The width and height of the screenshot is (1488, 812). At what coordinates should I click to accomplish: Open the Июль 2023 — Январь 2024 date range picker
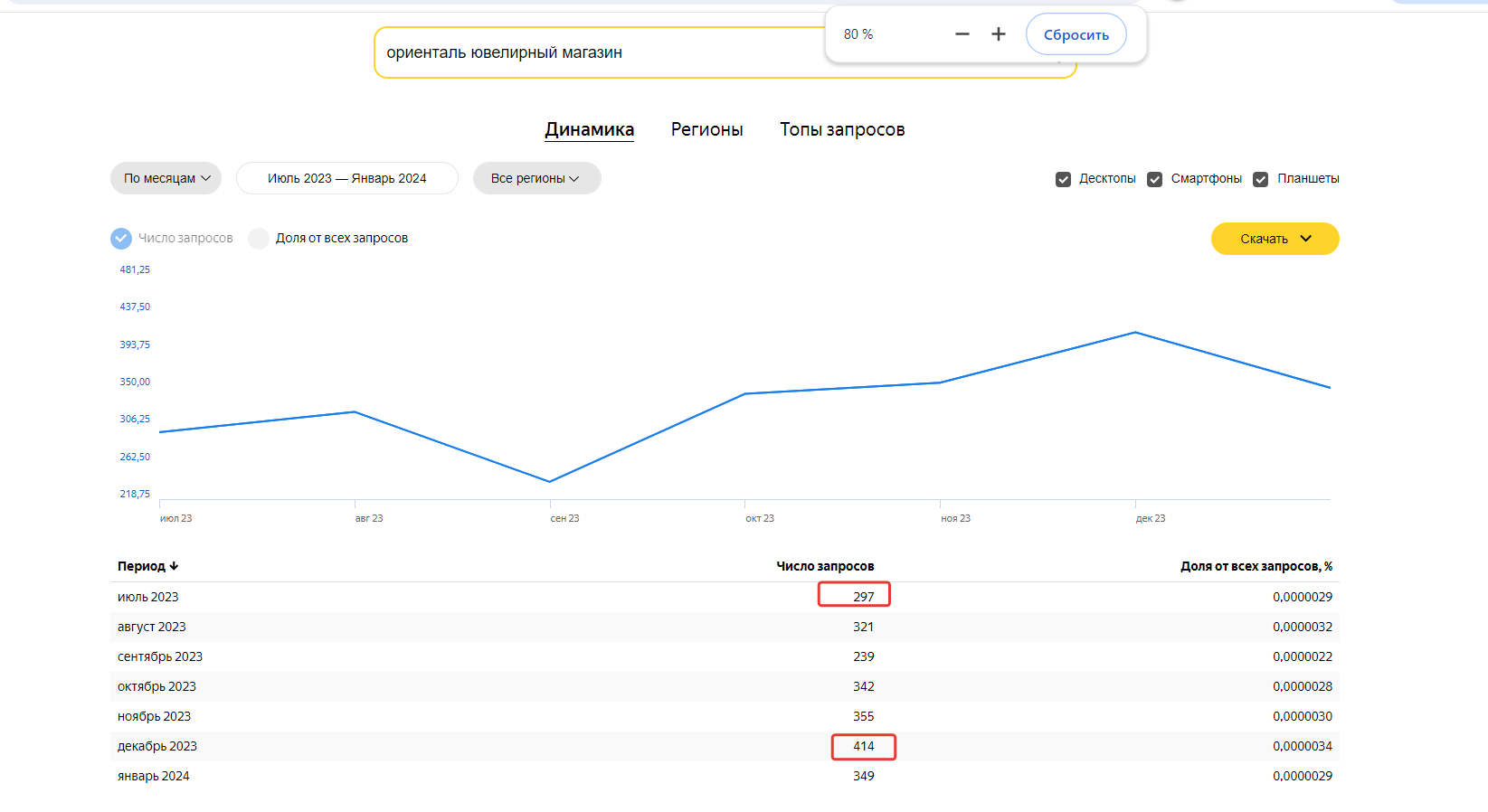click(346, 178)
